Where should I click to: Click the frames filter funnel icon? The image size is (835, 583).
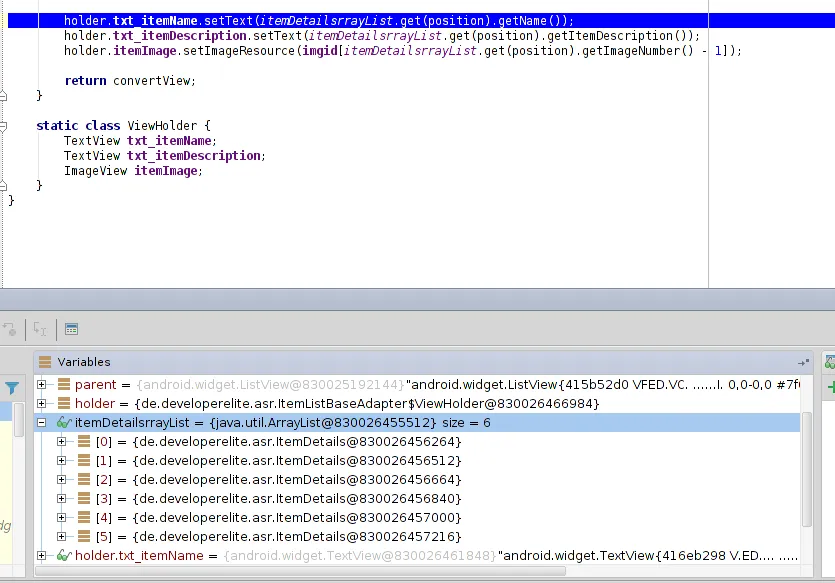[12, 388]
